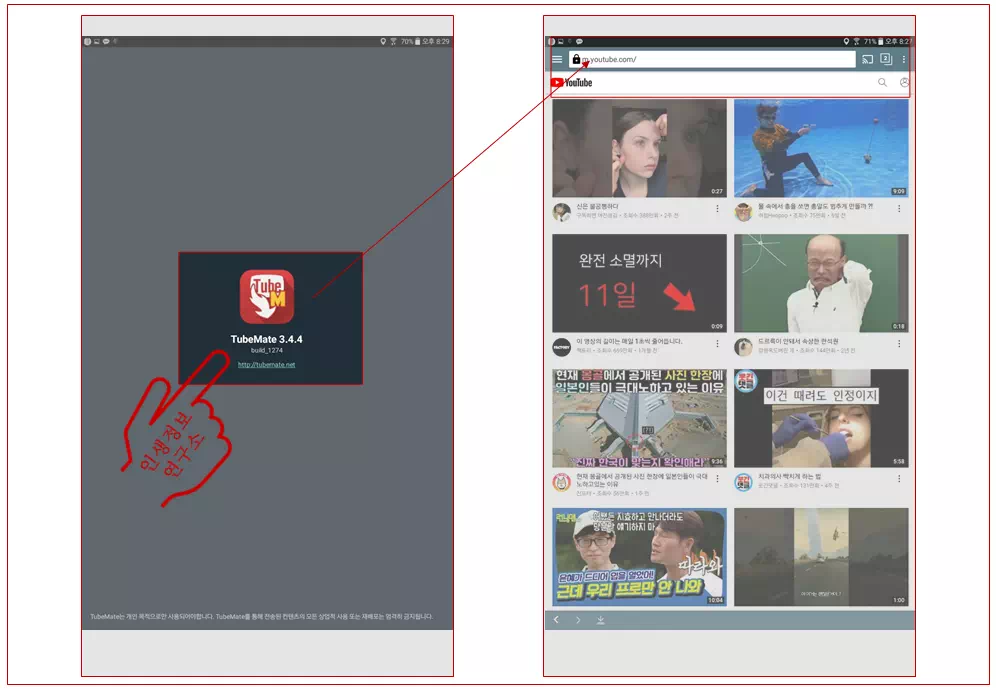Image resolution: width=996 pixels, height=690 pixels.
Task: Open YouTube search magnifier
Action: pyautogui.click(x=882, y=83)
